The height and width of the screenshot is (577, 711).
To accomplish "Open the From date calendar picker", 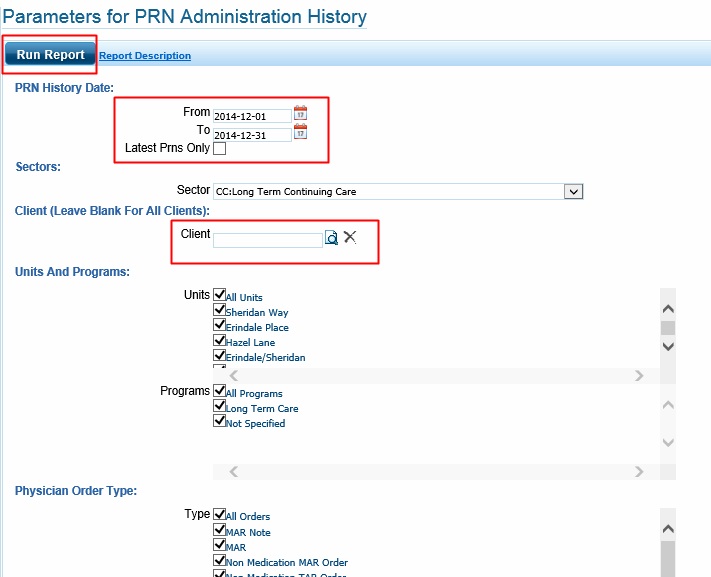I will [x=300, y=114].
